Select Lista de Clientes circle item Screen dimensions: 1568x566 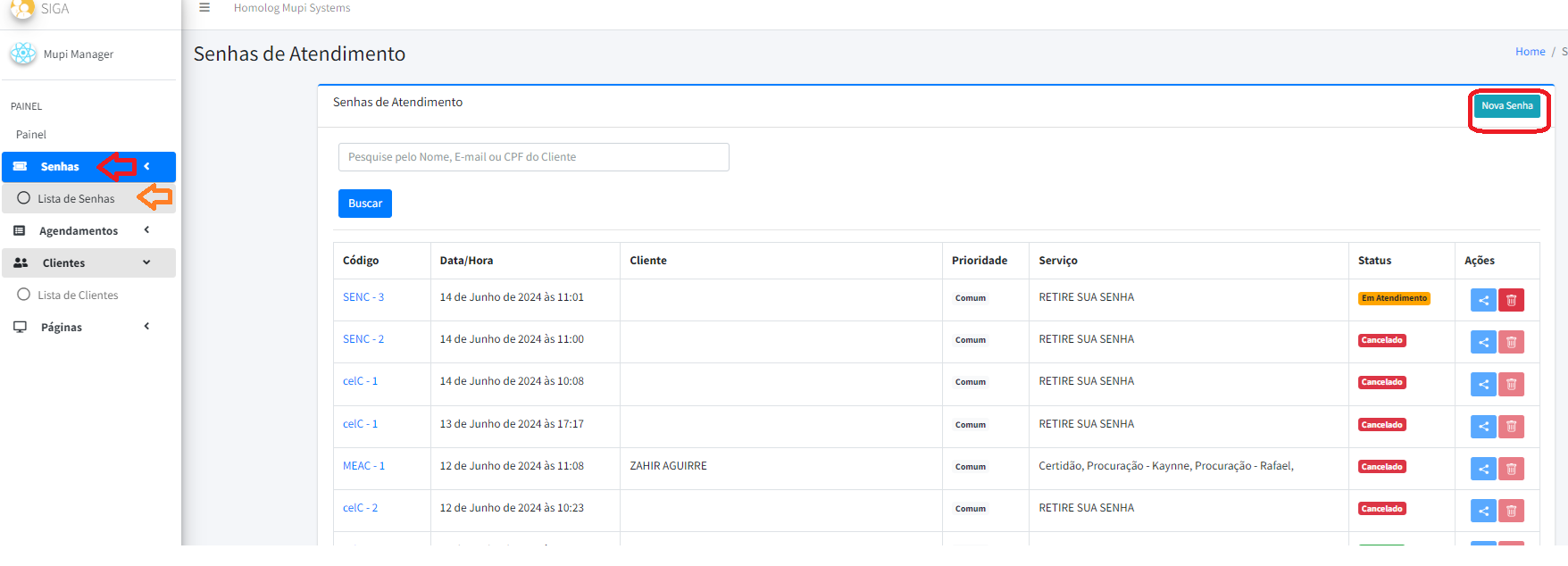pos(78,295)
